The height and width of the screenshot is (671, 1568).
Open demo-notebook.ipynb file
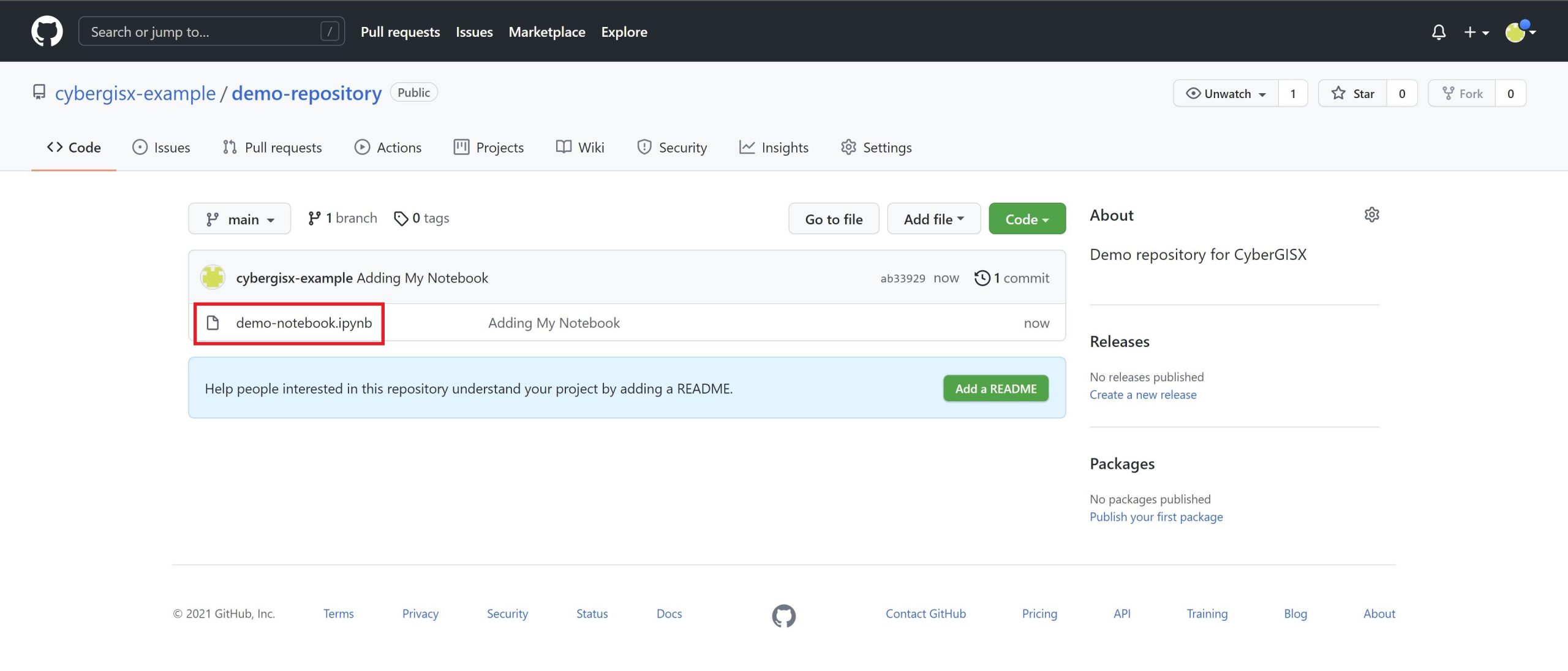(x=304, y=323)
